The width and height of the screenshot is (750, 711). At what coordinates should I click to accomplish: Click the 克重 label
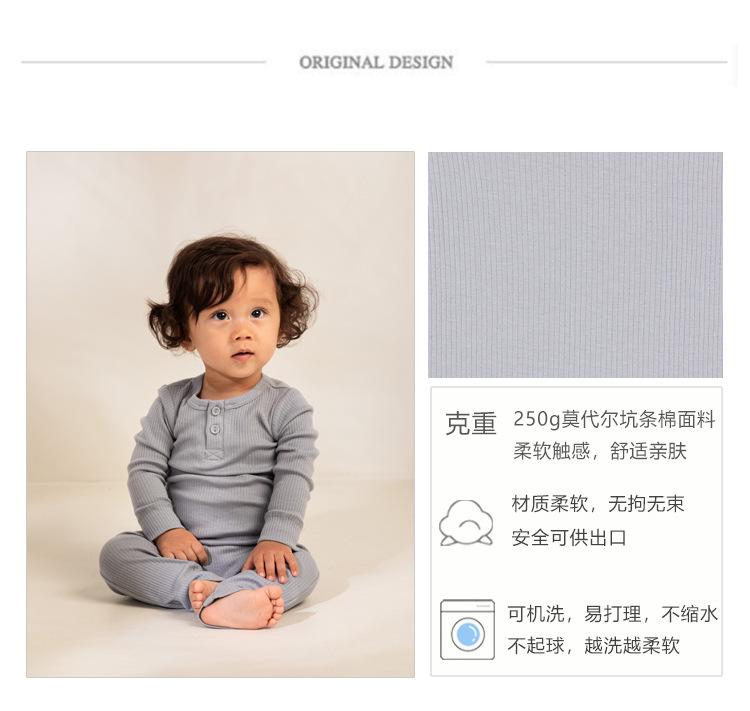point(471,423)
